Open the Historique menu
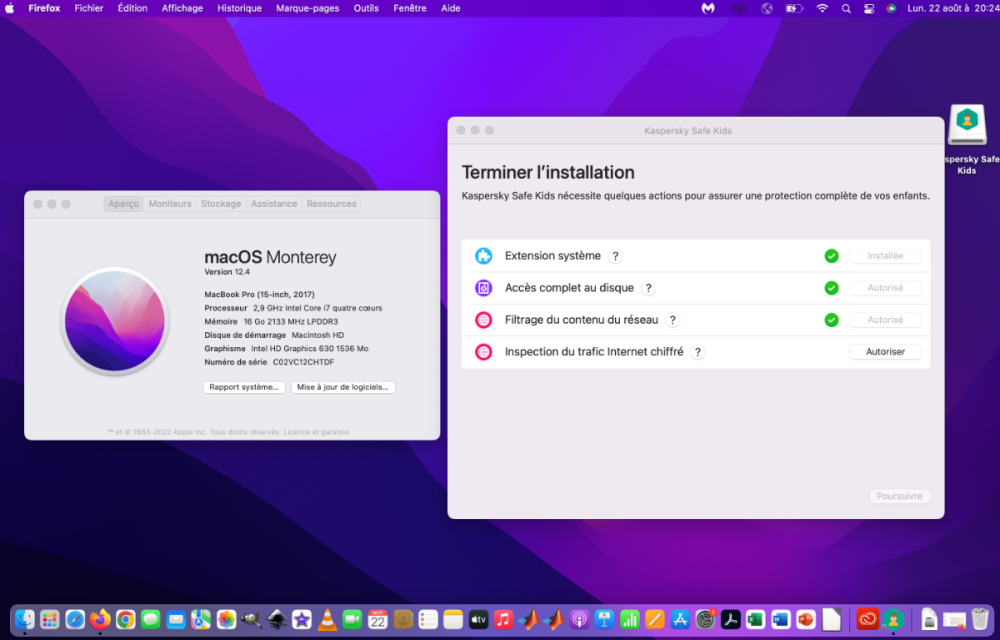This screenshot has height=640, width=1000. pos(239,8)
